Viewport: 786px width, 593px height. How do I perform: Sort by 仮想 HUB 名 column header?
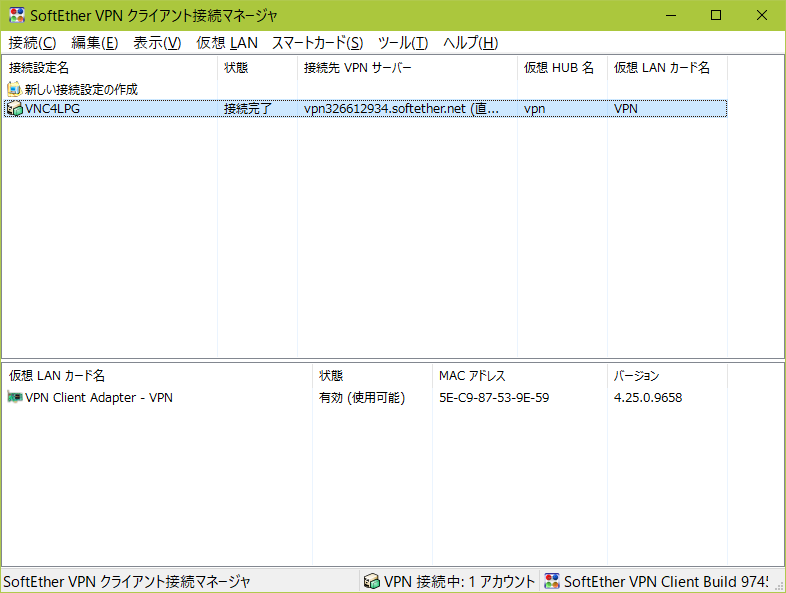[x=562, y=68]
